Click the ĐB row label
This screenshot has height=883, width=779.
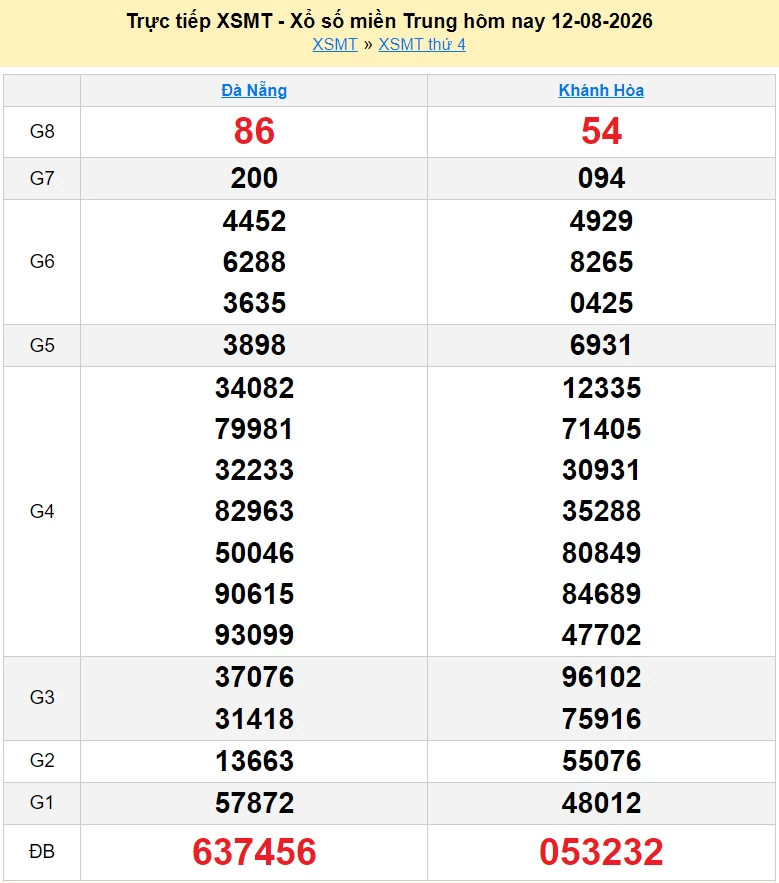pos(42,851)
